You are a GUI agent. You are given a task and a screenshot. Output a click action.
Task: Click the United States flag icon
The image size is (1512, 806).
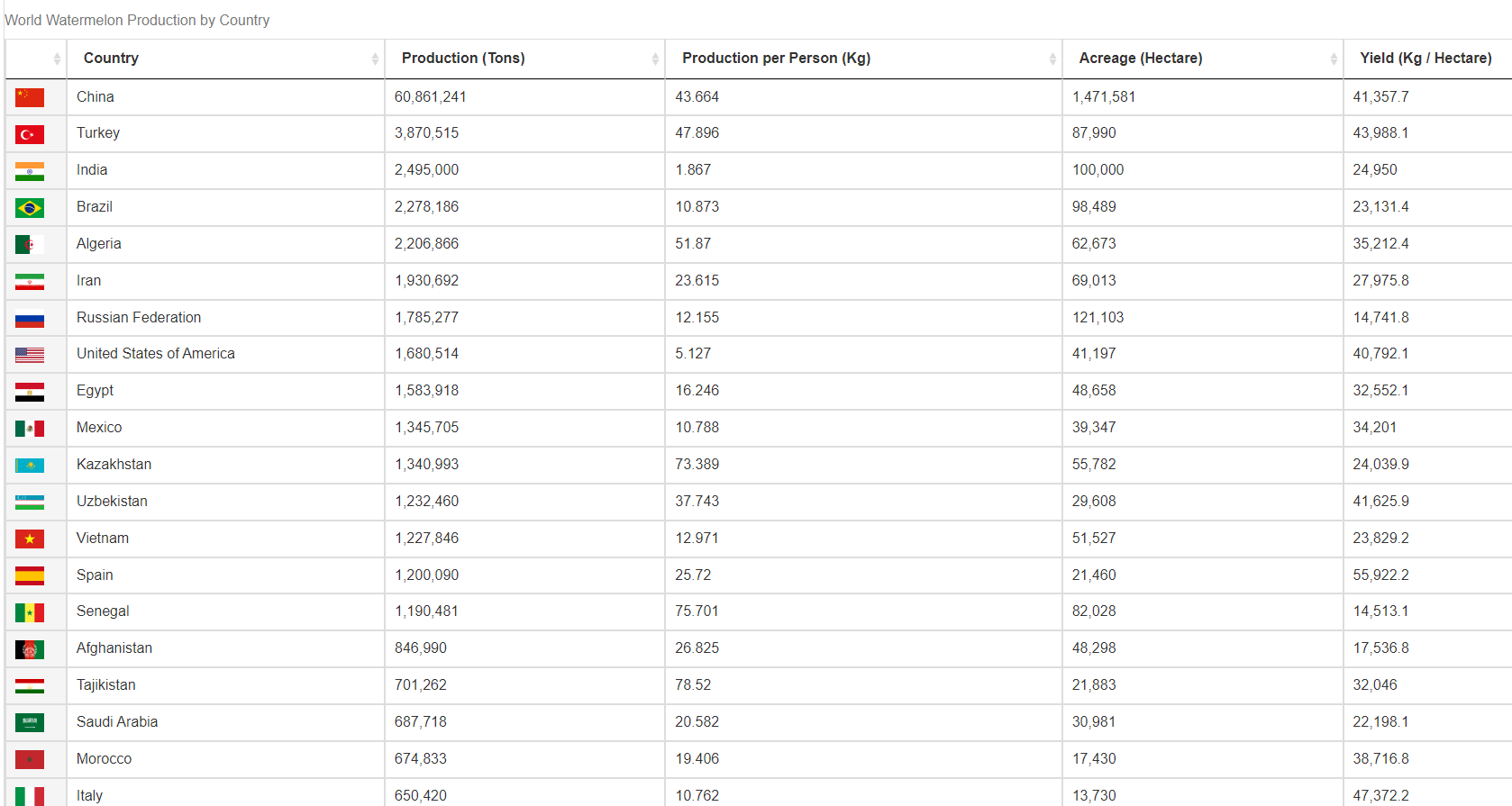pos(30,355)
